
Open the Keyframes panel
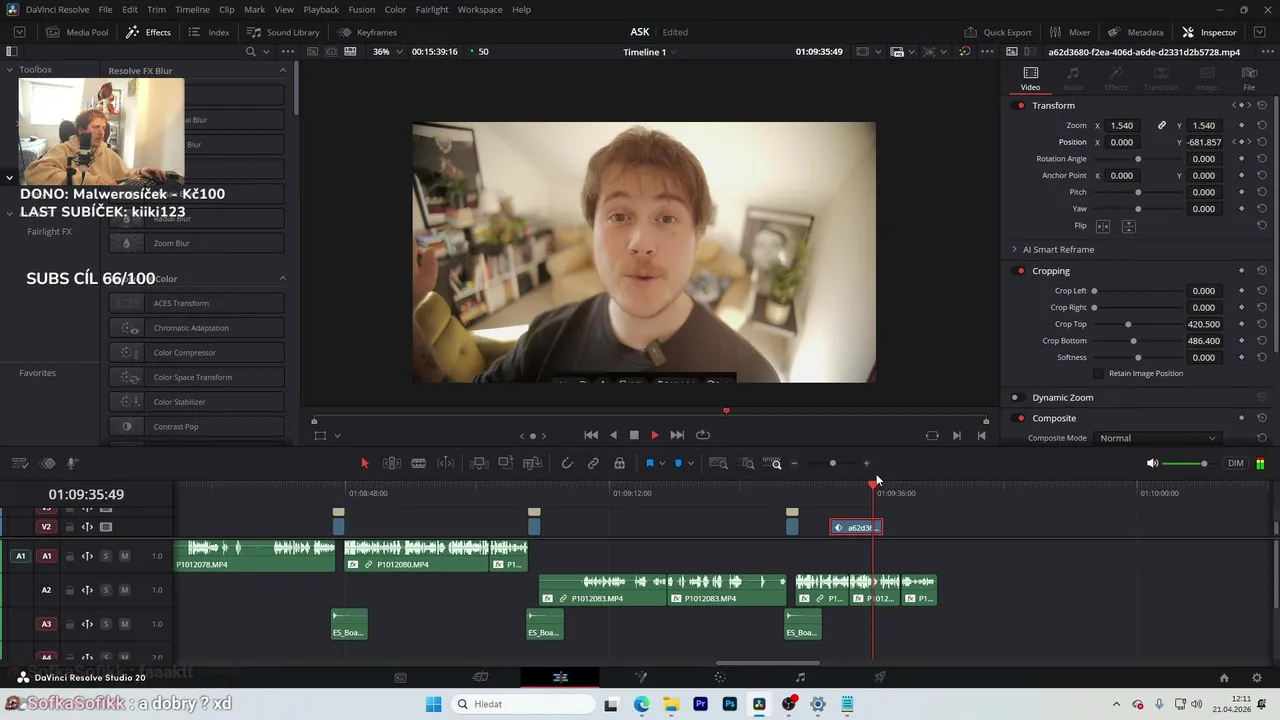pos(367,32)
